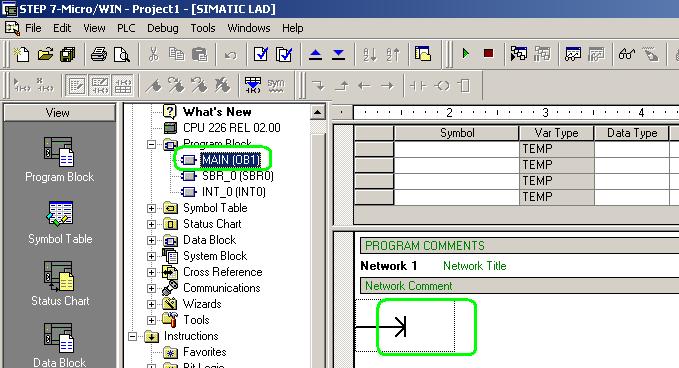The width and height of the screenshot is (679, 368).
Task: Click the Upload blue up-arrow icon
Action: click(x=315, y=54)
